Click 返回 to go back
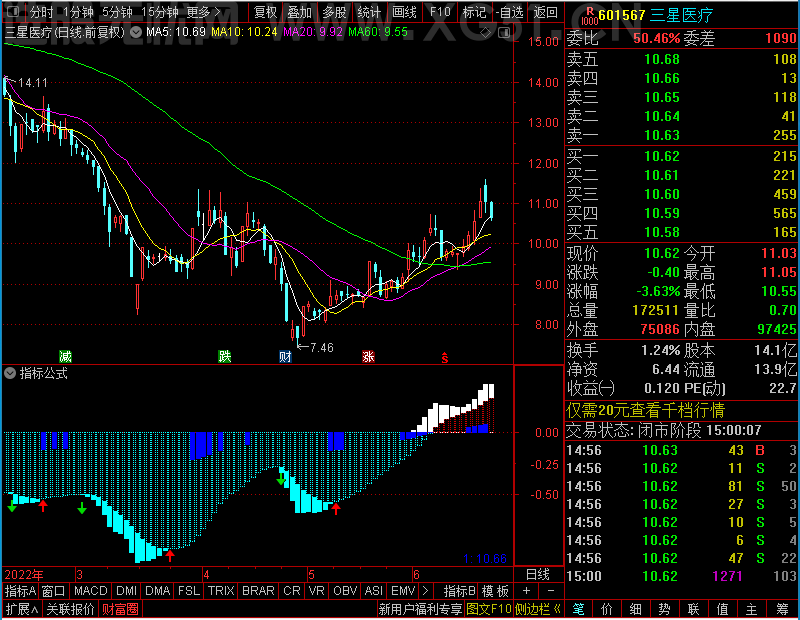This screenshot has width=800, height=620. pyautogui.click(x=545, y=12)
